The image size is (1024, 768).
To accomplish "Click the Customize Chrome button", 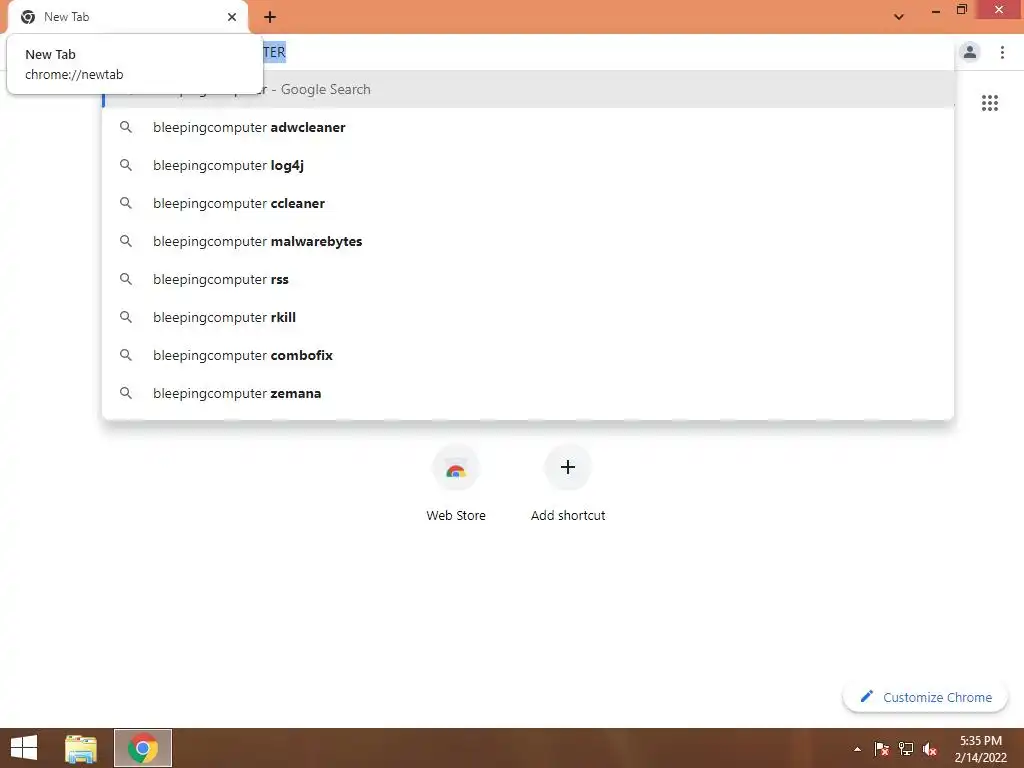I will coord(925,697).
